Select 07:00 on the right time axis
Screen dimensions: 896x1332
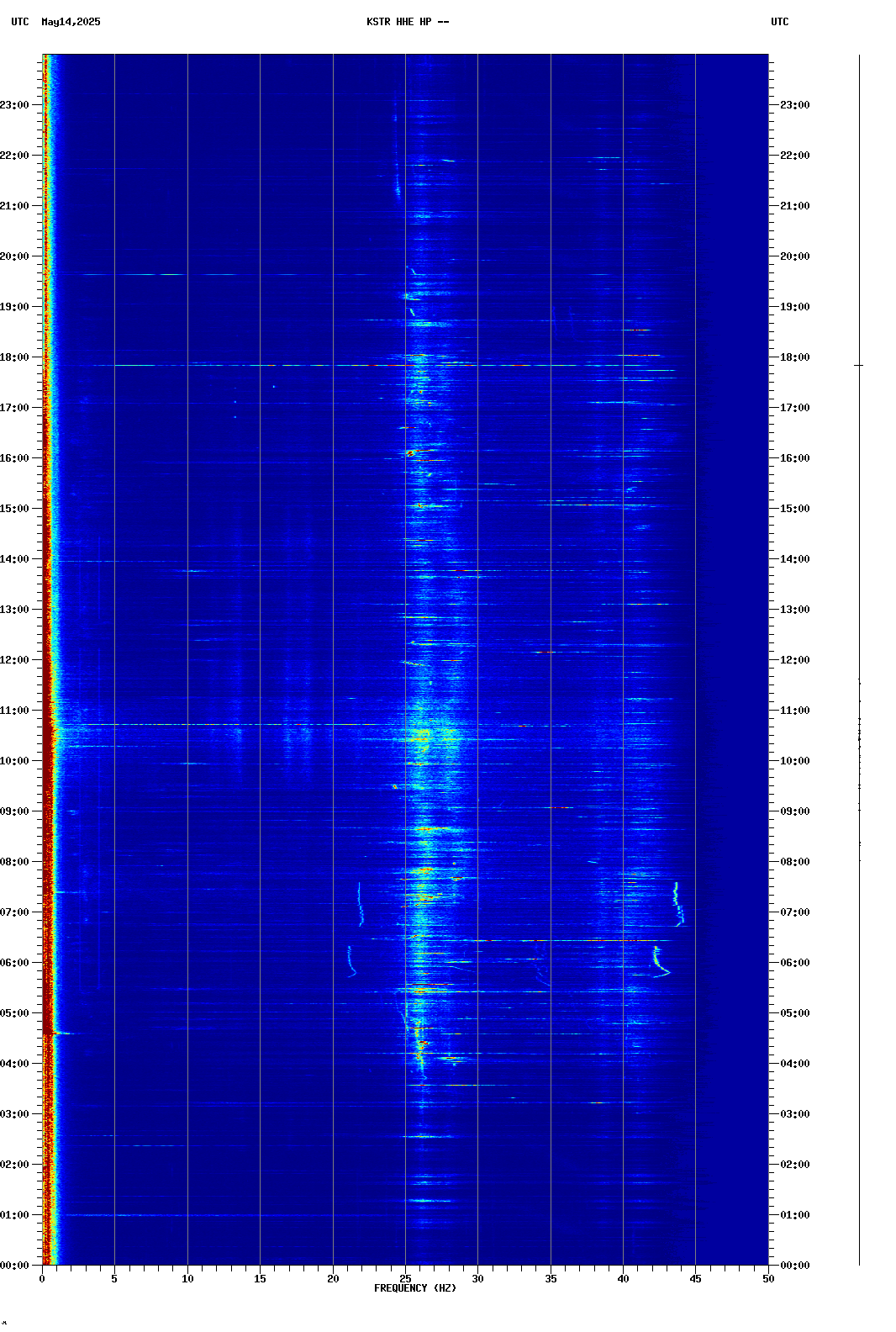795,912
